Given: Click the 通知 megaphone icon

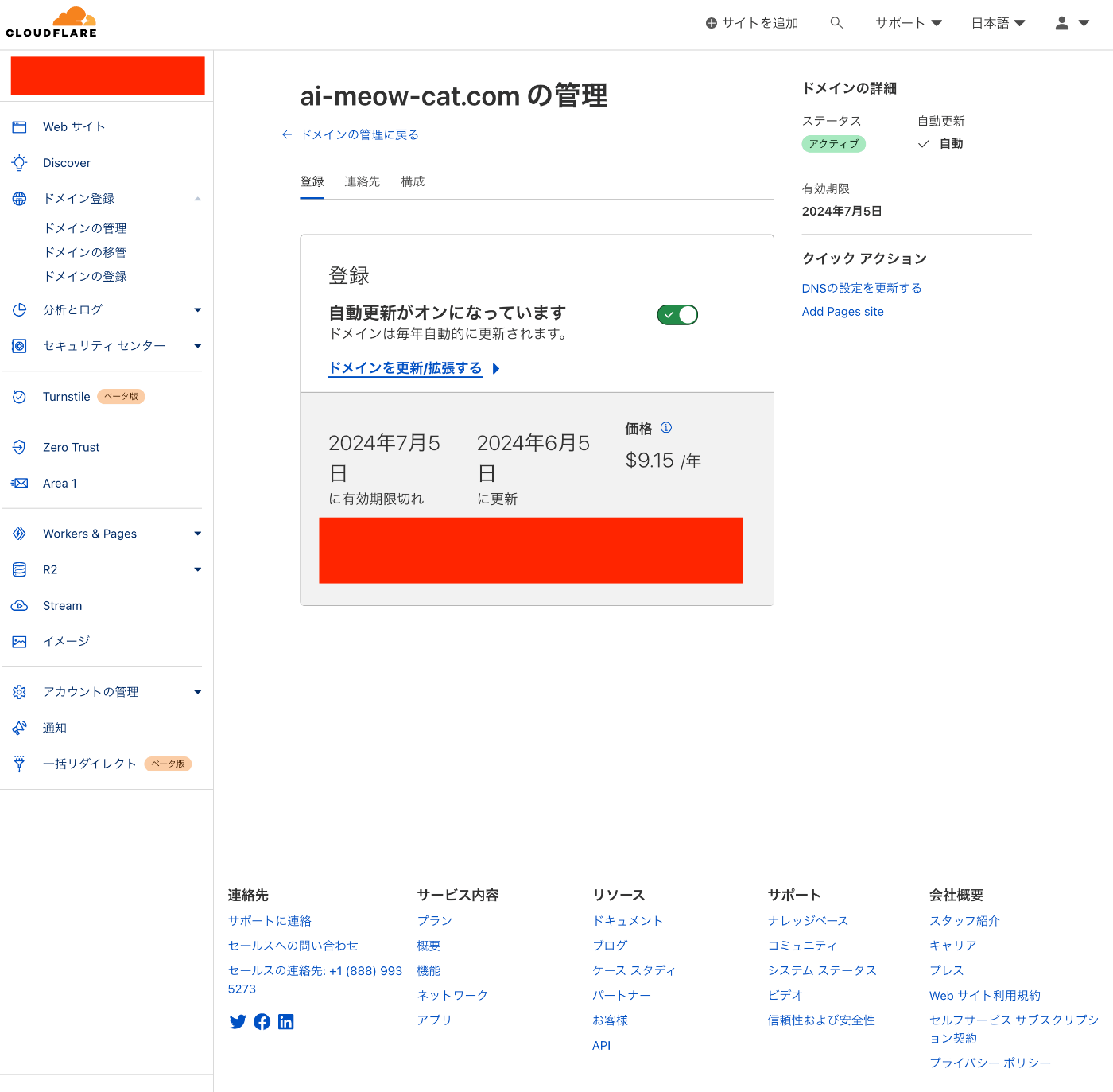Looking at the screenshot, I should point(19,728).
